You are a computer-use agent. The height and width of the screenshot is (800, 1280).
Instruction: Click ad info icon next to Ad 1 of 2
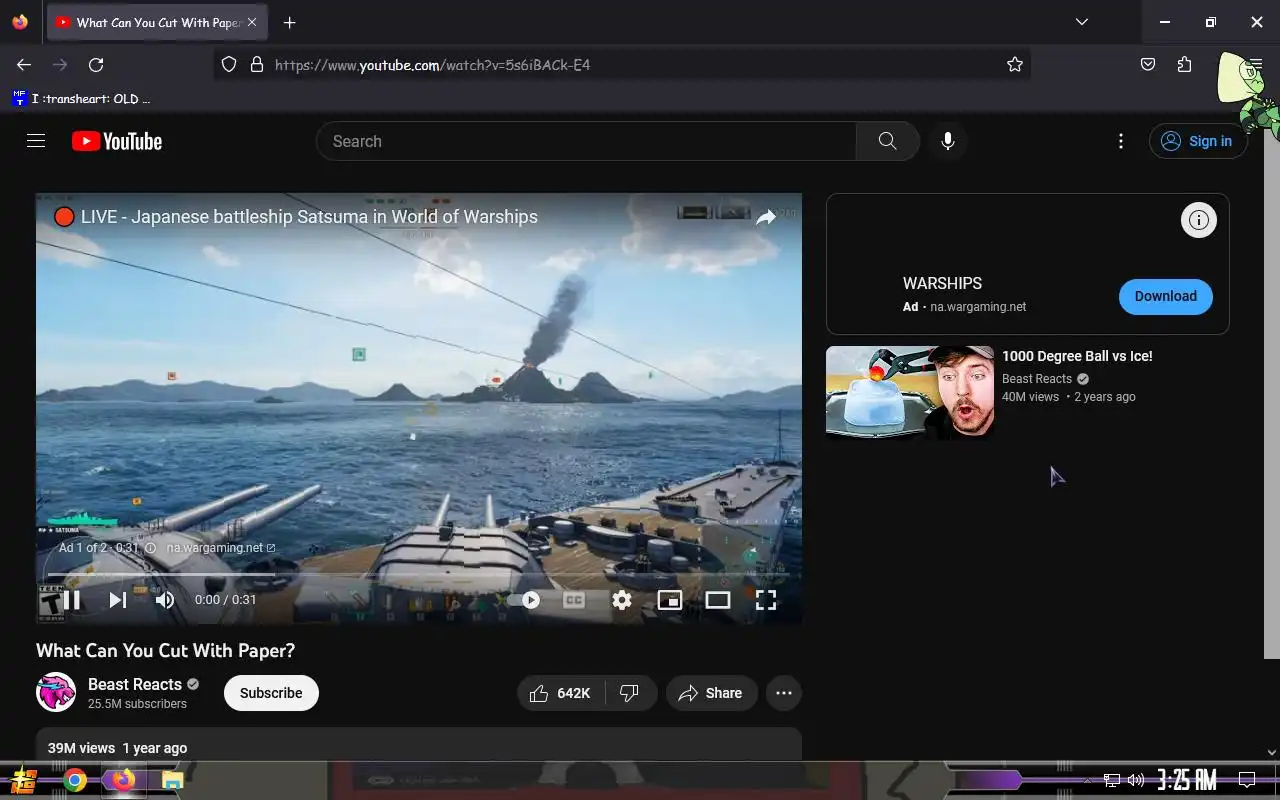151,548
